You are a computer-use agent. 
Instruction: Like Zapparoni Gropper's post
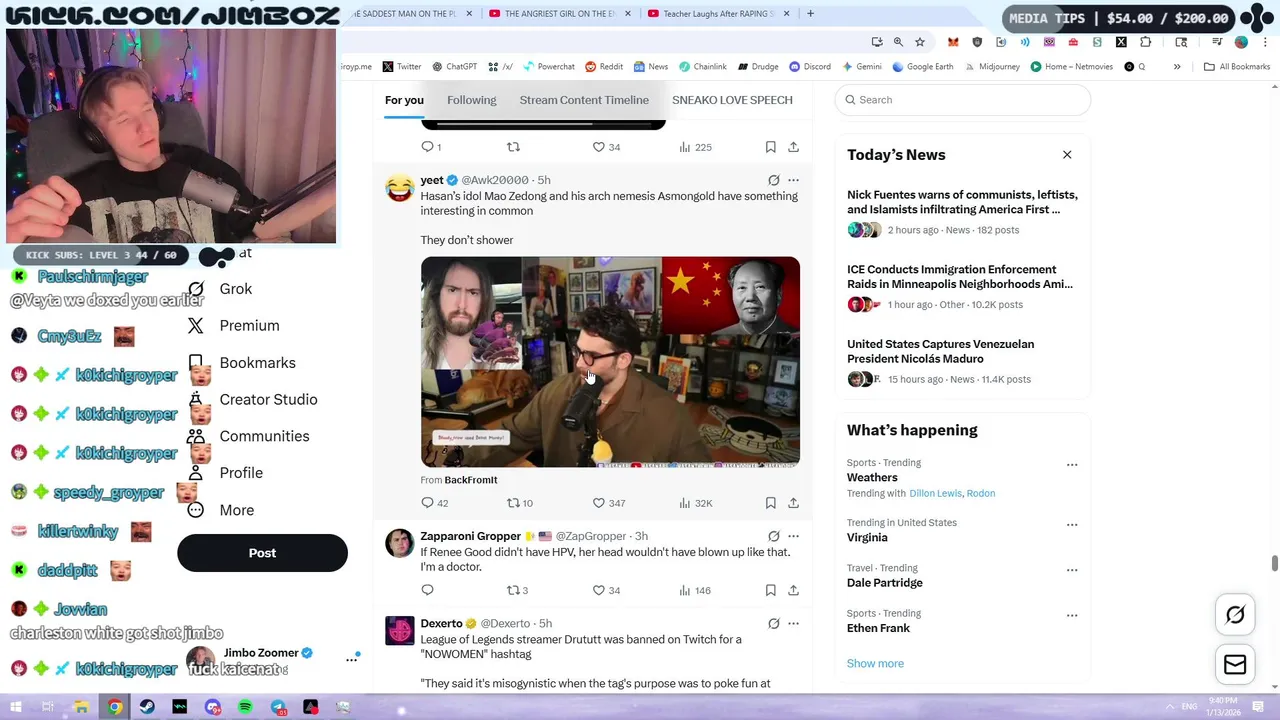607,590
